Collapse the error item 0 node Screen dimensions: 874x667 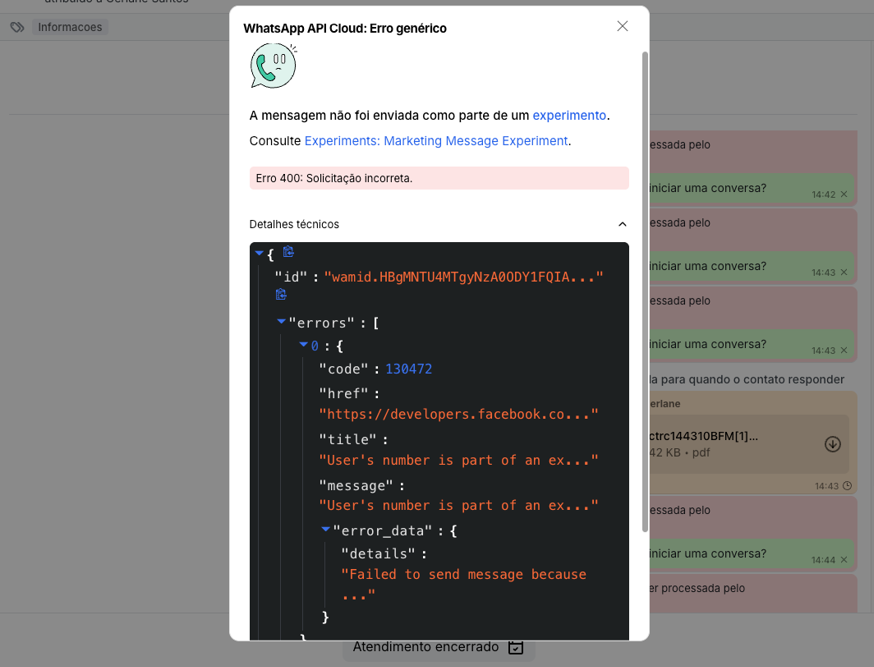coord(303,345)
